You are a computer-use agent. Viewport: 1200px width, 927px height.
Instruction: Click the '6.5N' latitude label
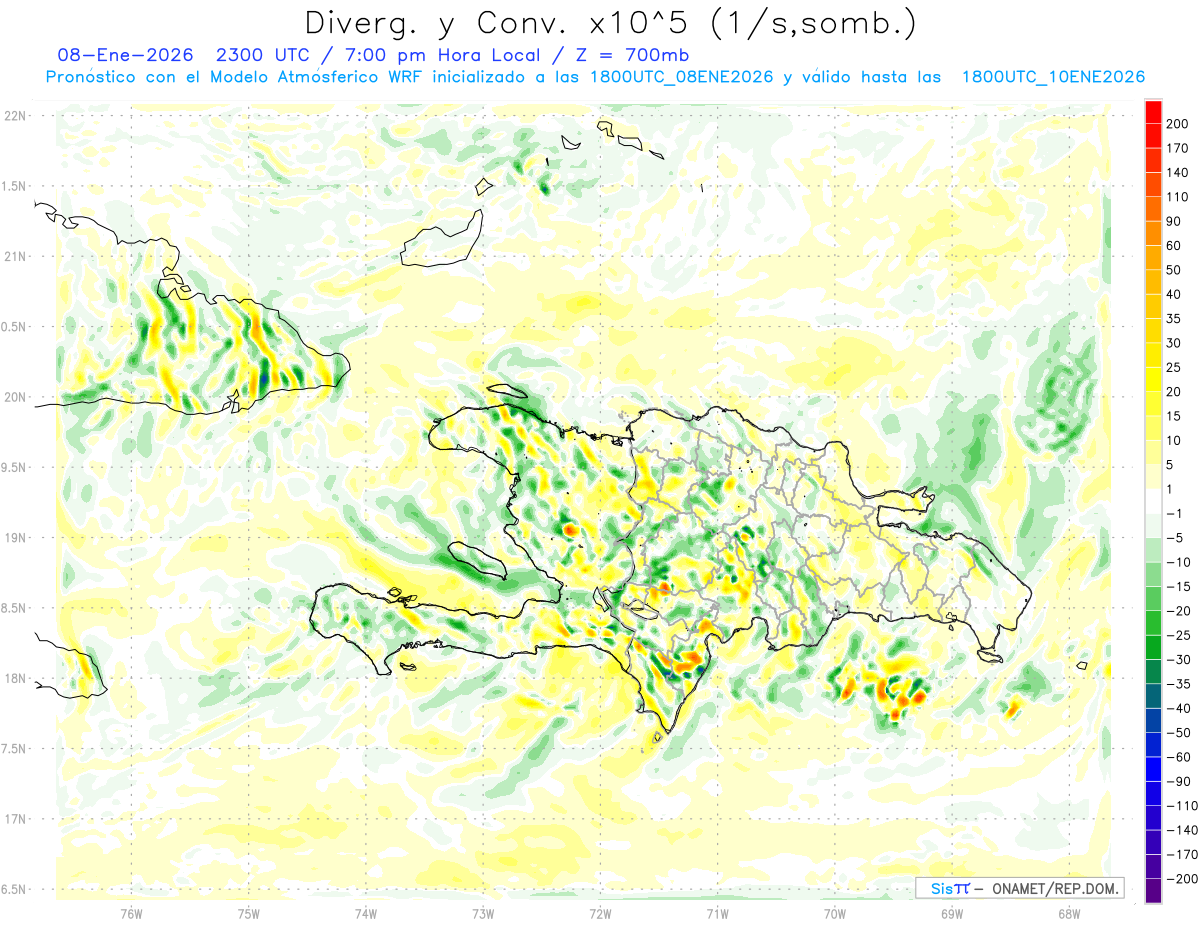tap(14, 889)
